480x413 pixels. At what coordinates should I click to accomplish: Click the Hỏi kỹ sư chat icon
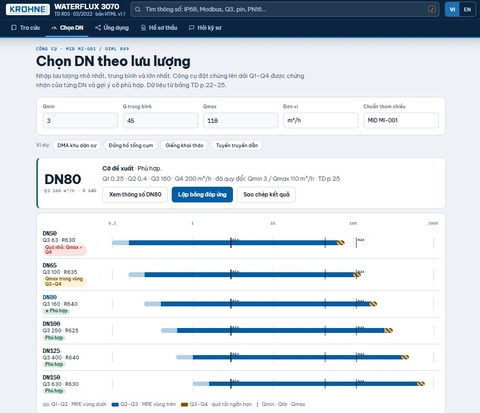coord(192,28)
